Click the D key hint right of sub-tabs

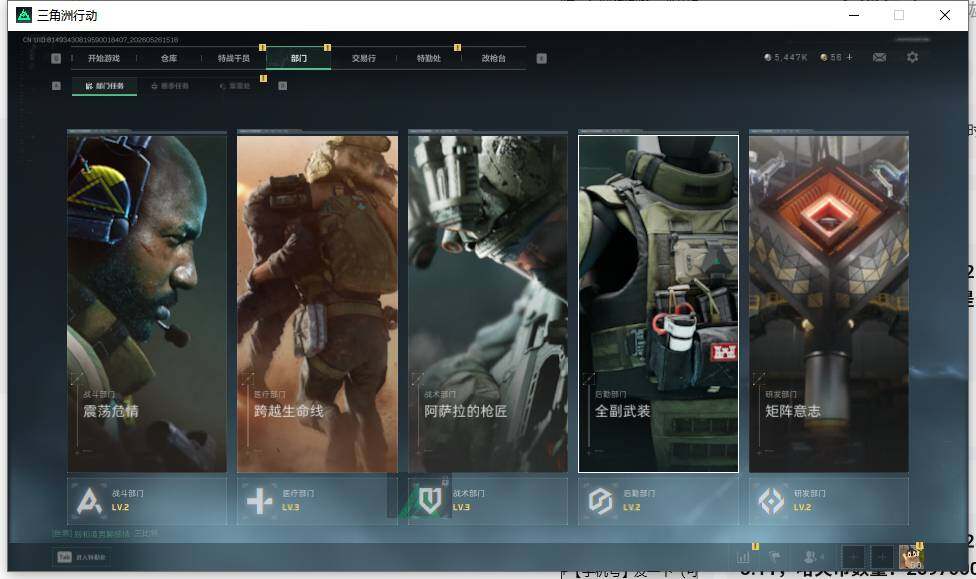click(283, 86)
